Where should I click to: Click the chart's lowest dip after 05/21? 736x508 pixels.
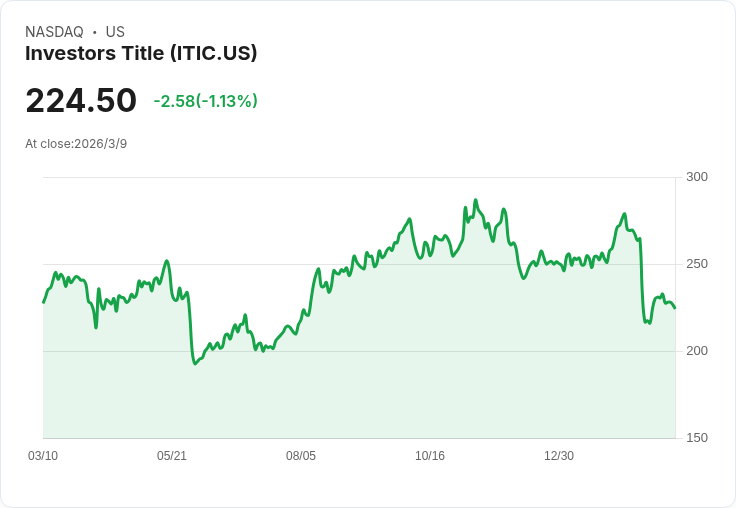[195, 364]
